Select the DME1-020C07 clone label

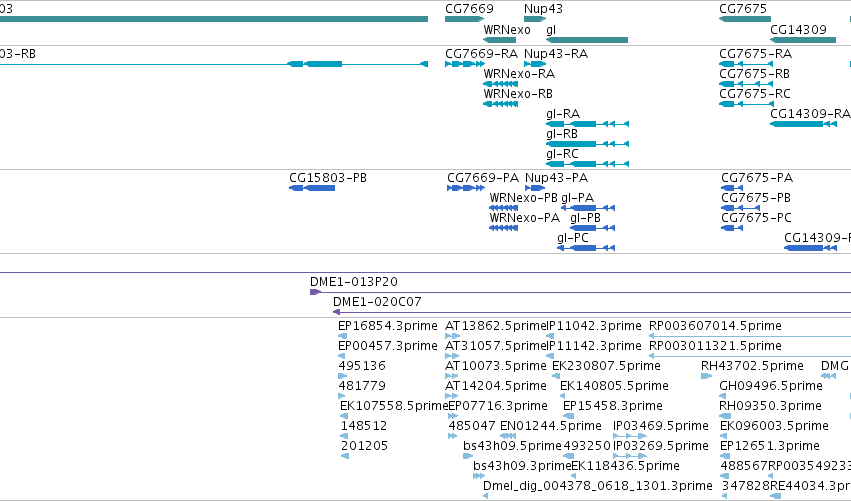click(x=377, y=302)
